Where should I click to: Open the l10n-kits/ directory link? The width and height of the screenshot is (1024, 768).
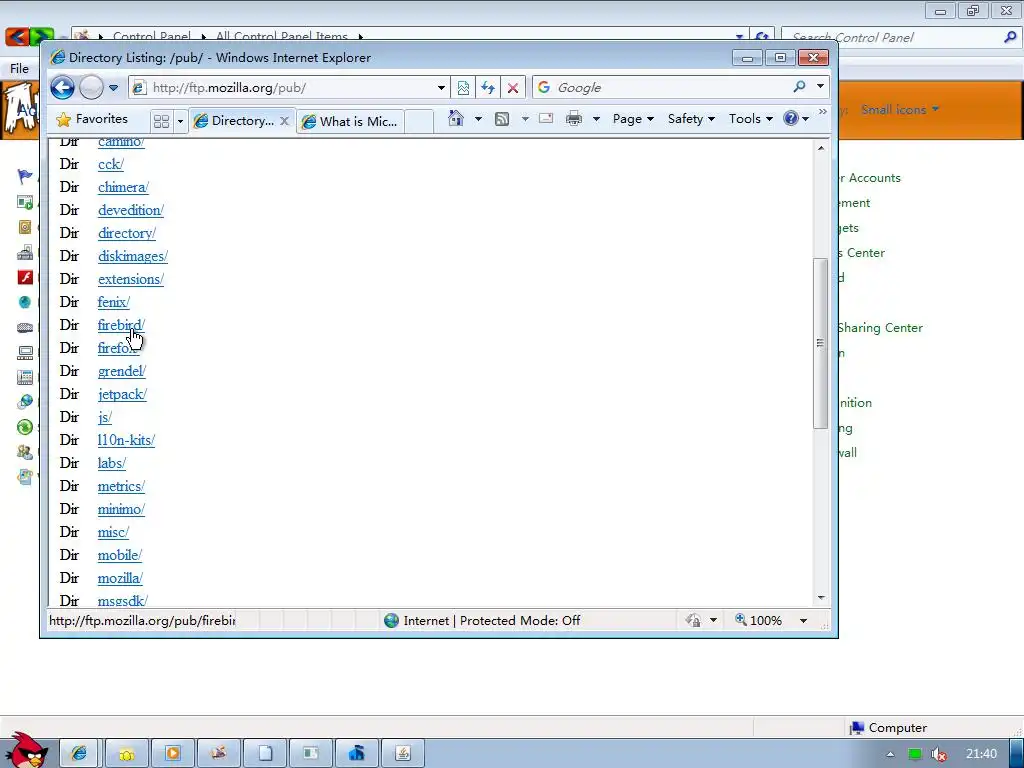click(x=126, y=440)
